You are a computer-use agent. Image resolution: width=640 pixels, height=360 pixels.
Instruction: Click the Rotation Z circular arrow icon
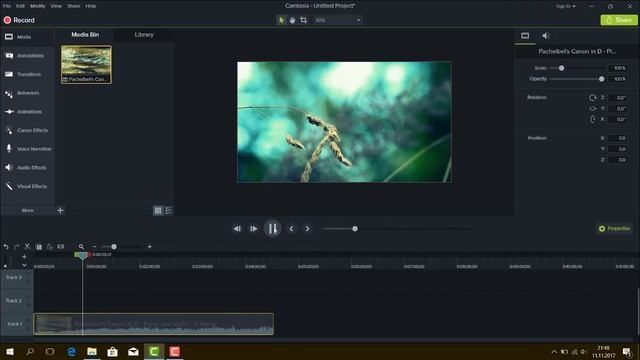click(x=592, y=98)
